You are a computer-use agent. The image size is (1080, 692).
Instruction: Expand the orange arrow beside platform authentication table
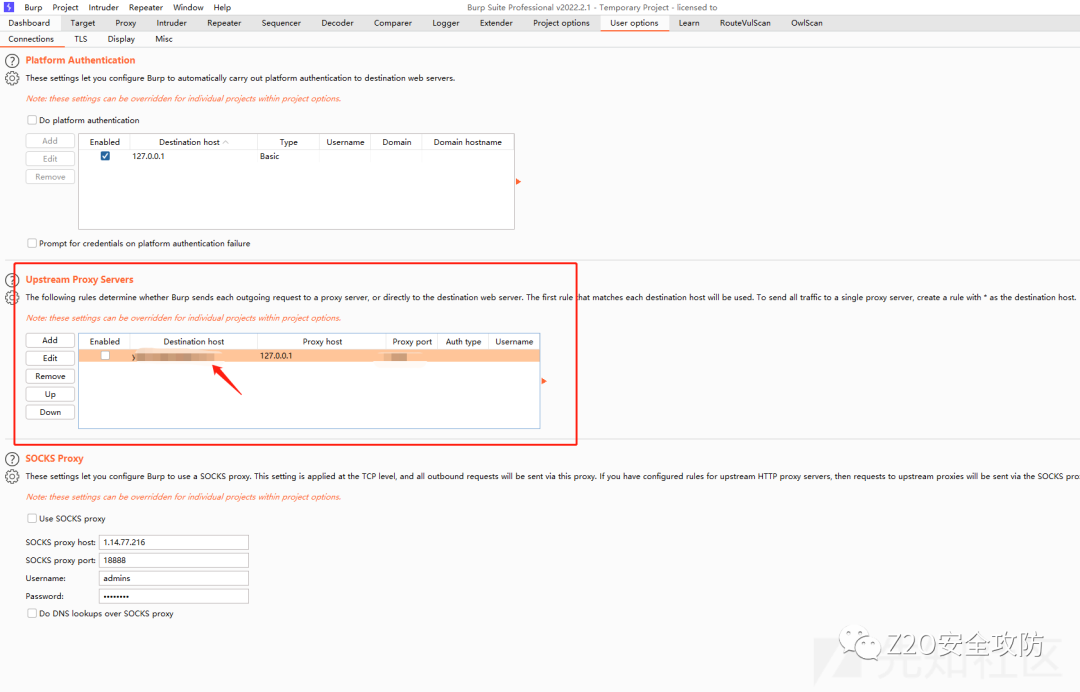[x=519, y=182]
